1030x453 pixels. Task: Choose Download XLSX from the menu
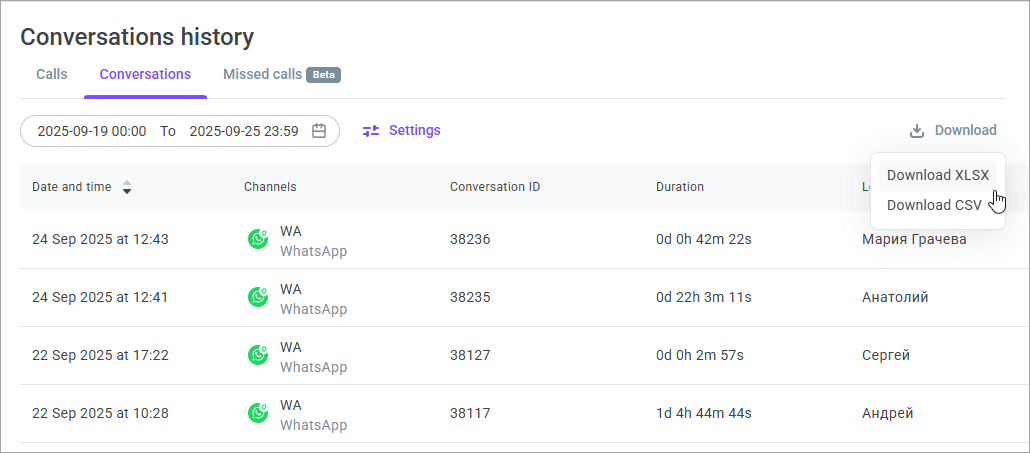tap(937, 175)
